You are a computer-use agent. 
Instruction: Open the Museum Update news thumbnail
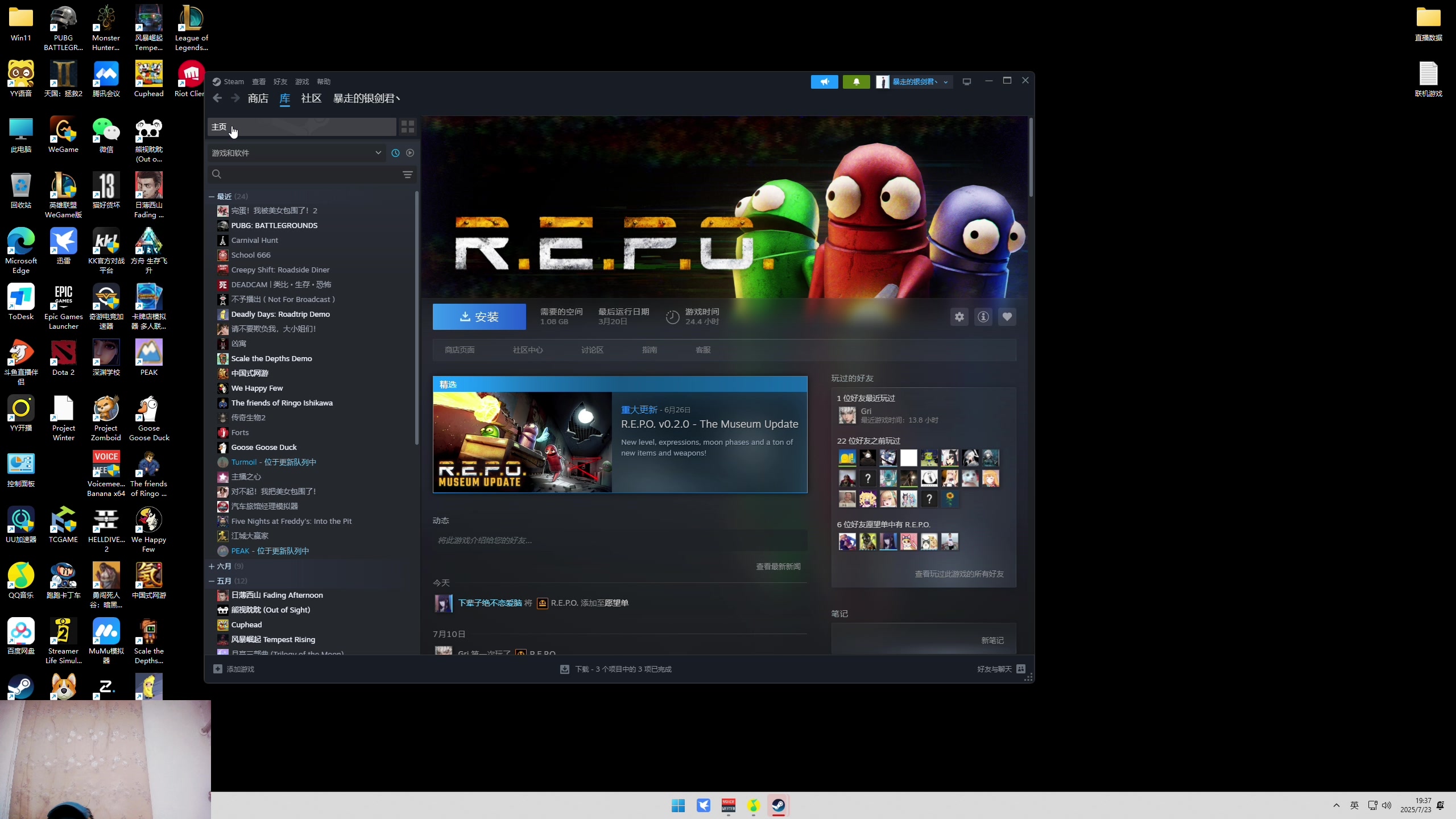522,442
